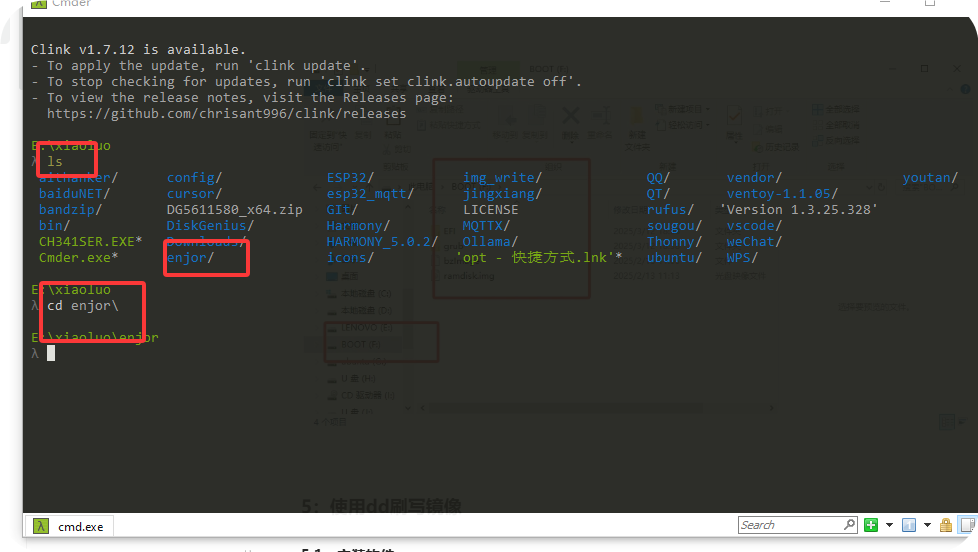
Task: Open dropdown arrow beside console number icon
Action: [927, 525]
